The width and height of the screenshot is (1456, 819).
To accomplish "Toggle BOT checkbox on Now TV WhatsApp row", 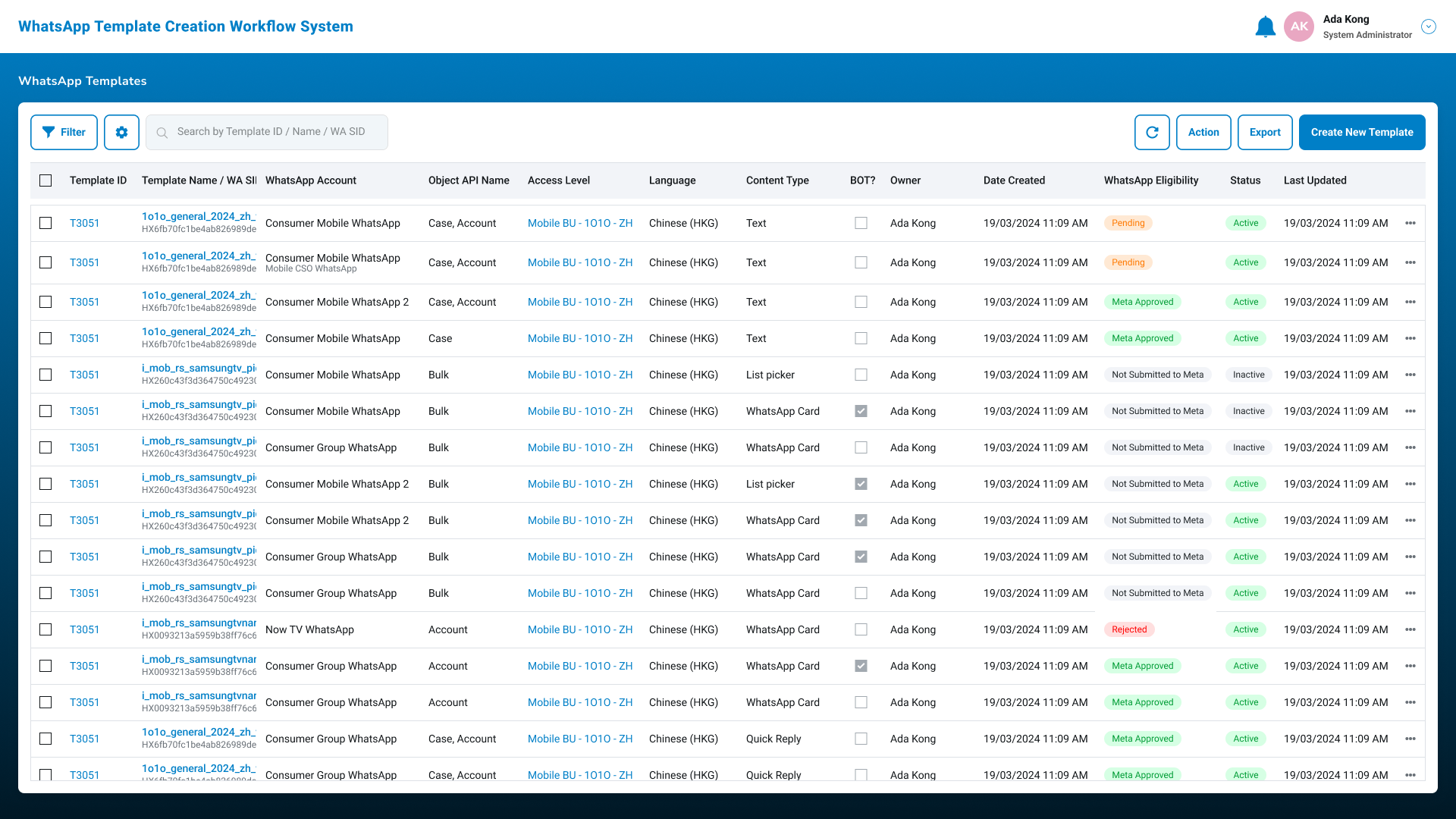I will click(861, 629).
